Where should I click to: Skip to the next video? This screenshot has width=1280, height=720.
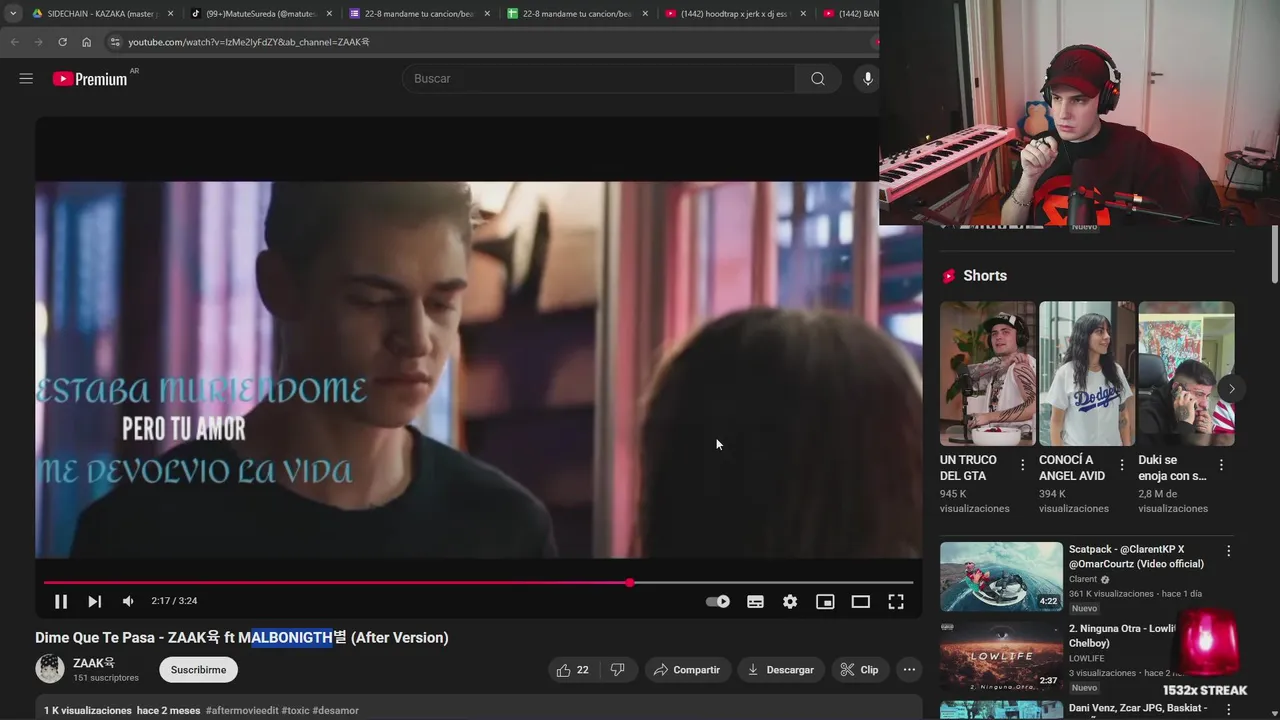(94, 601)
